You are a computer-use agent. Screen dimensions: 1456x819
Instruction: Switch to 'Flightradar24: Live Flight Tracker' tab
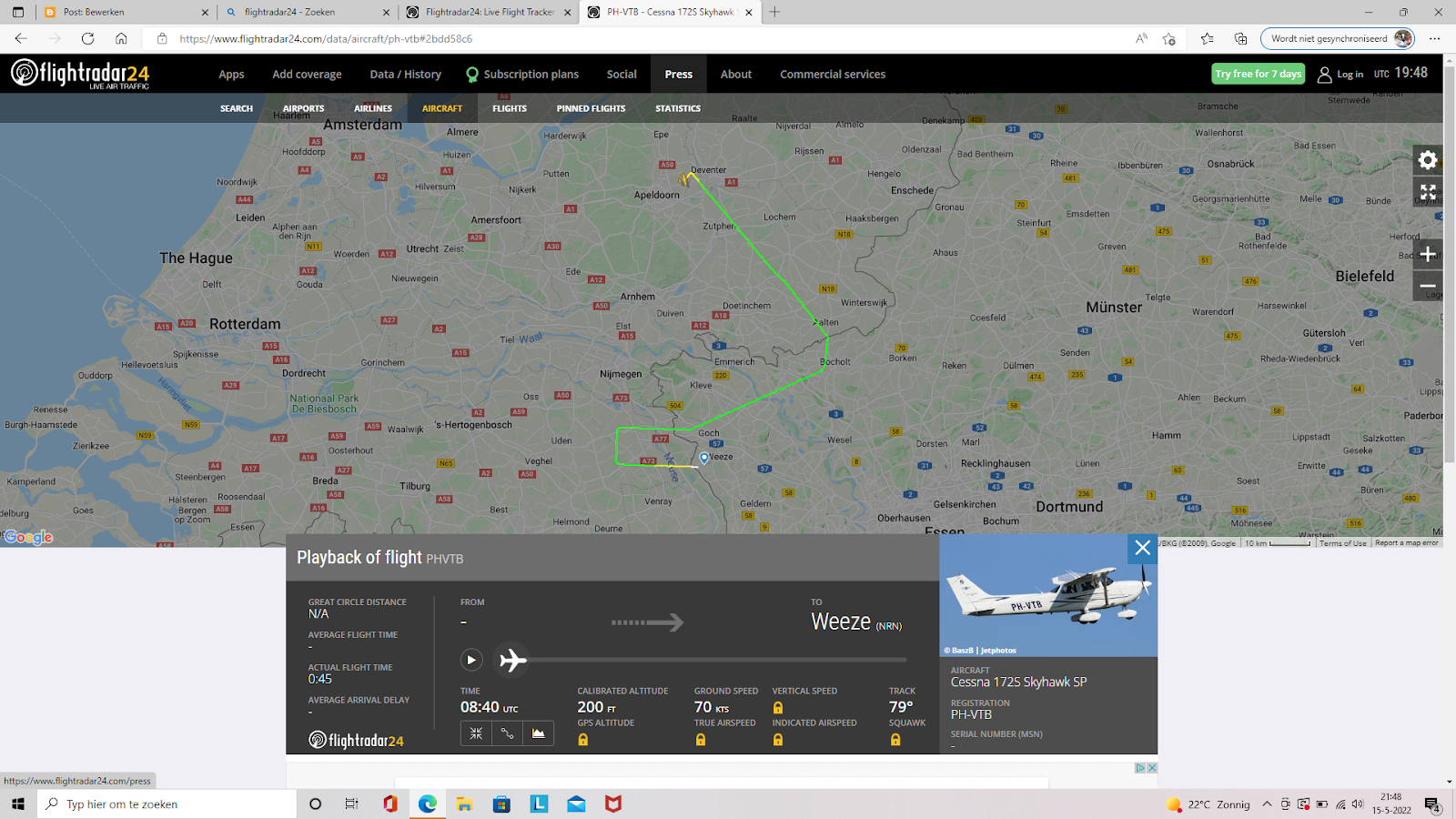[489, 12]
